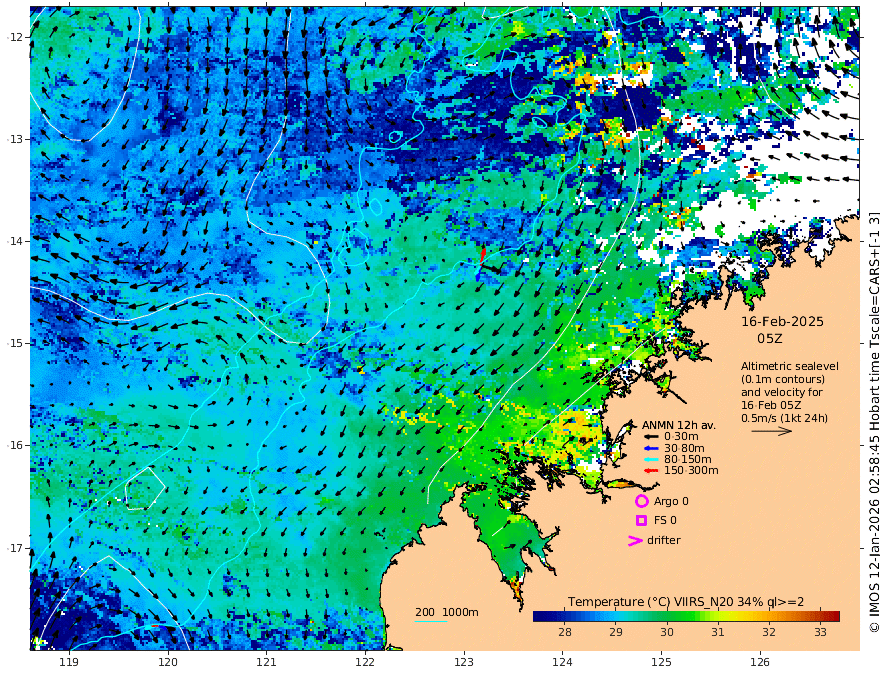Image resolution: width=880 pixels, height=680 pixels.
Task: Click the 0.5m/s velocity scale arrow
Action: click(x=772, y=431)
